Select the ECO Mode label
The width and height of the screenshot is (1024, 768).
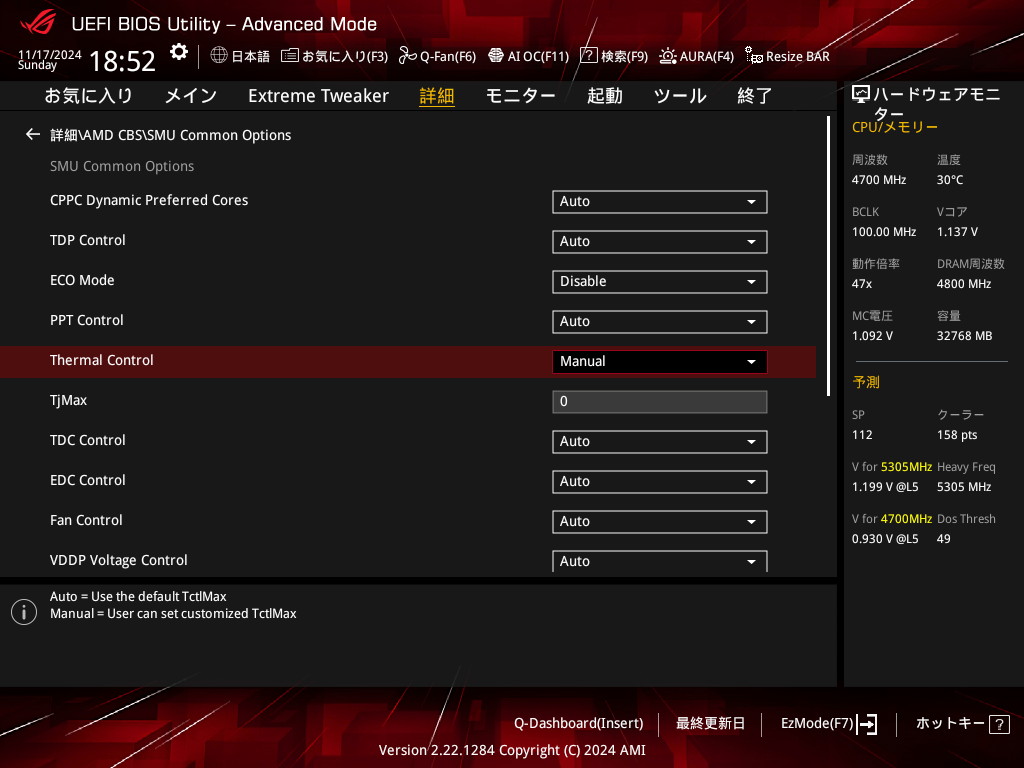point(82,280)
